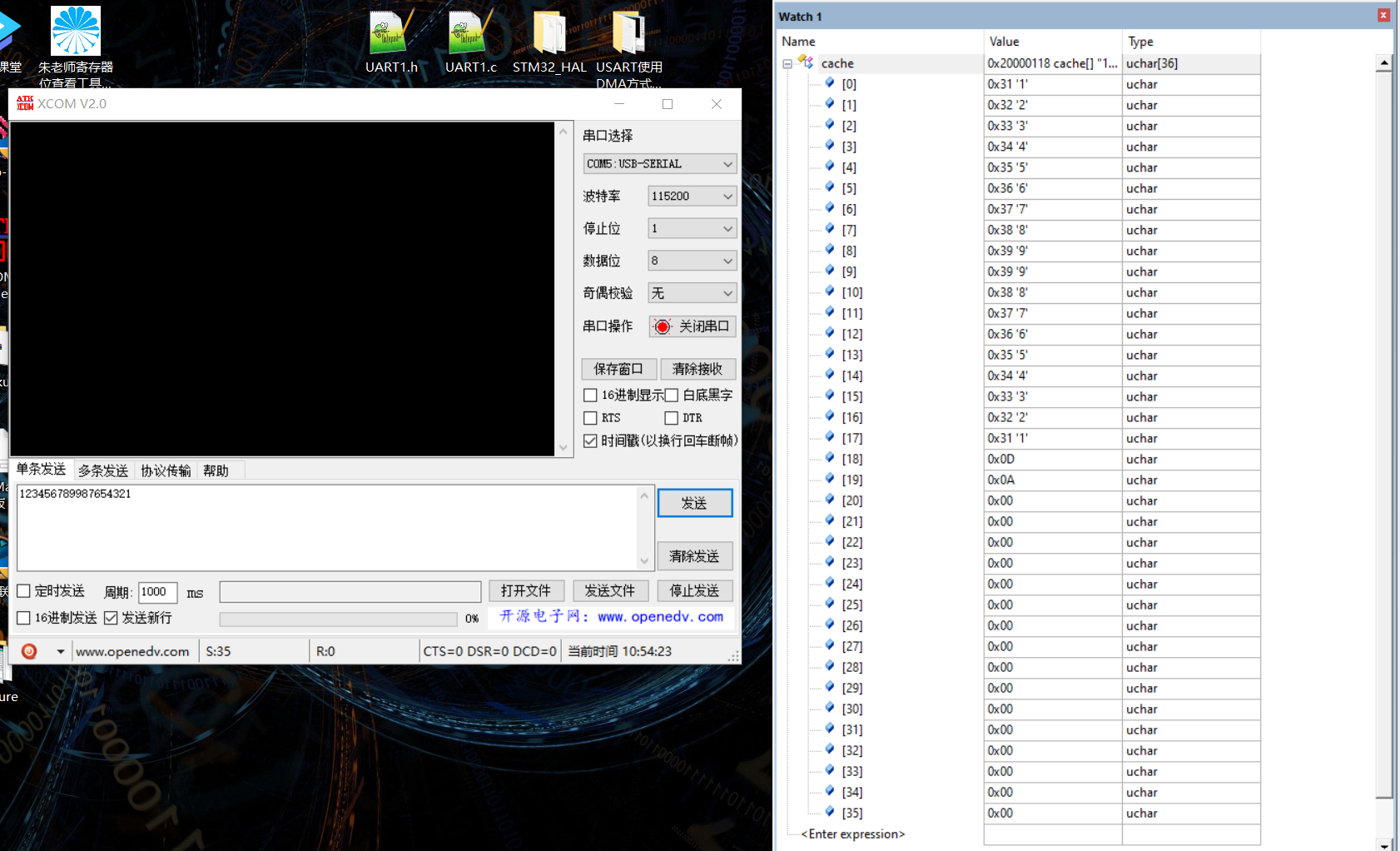
Task: Click the Watch 1 scroll up arrow
Action: click(x=1383, y=62)
